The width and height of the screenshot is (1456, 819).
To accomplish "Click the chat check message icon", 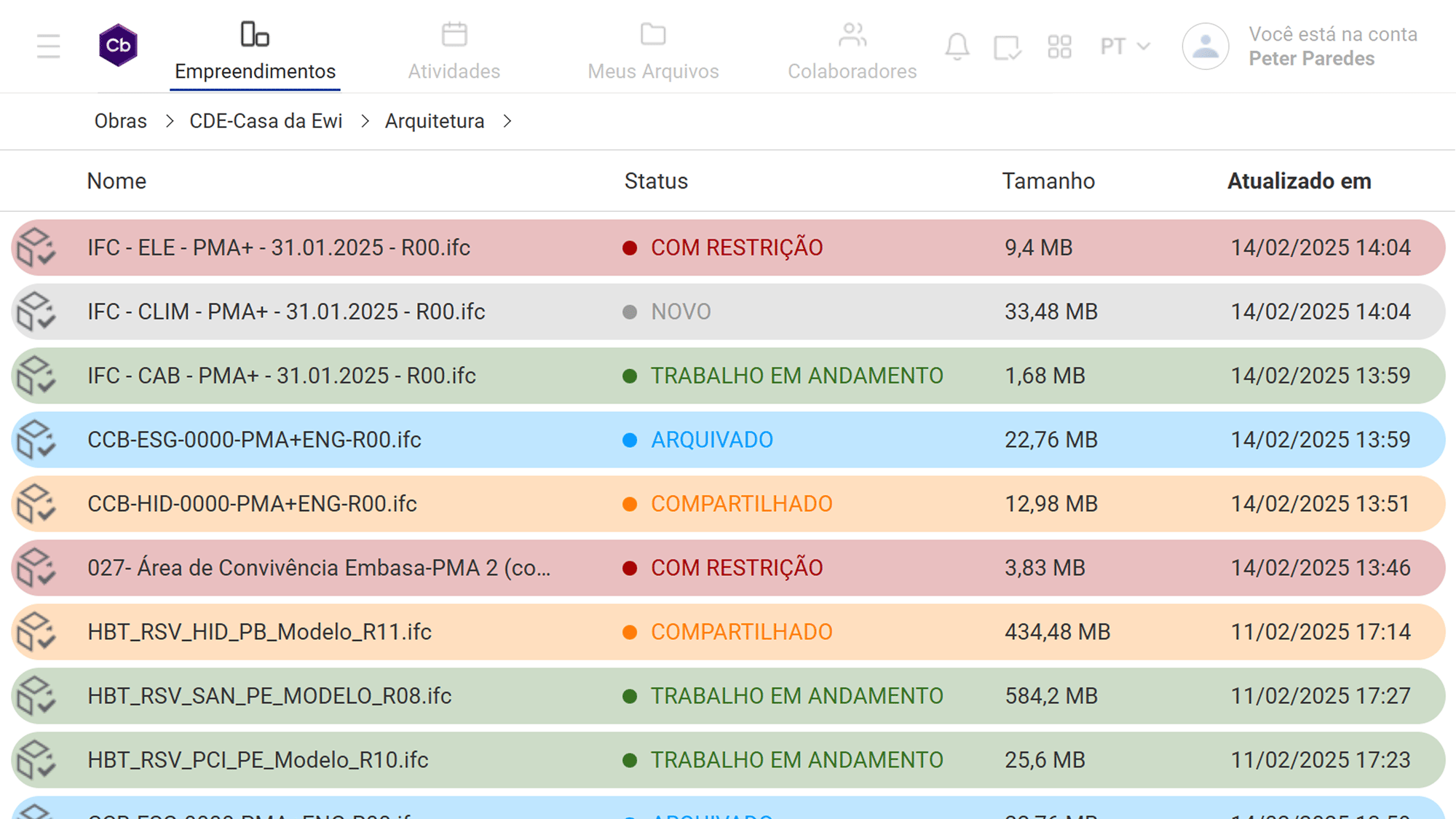I will click(x=1007, y=47).
